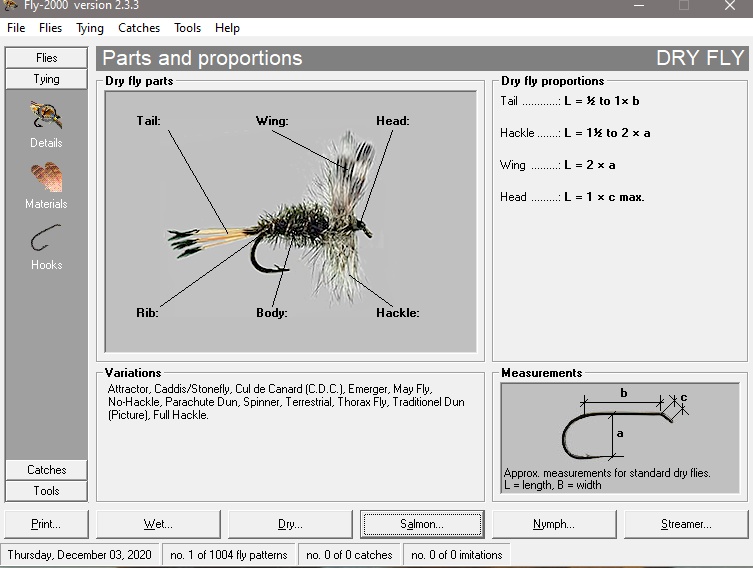Close the Fly-2000 window

click(730, 6)
